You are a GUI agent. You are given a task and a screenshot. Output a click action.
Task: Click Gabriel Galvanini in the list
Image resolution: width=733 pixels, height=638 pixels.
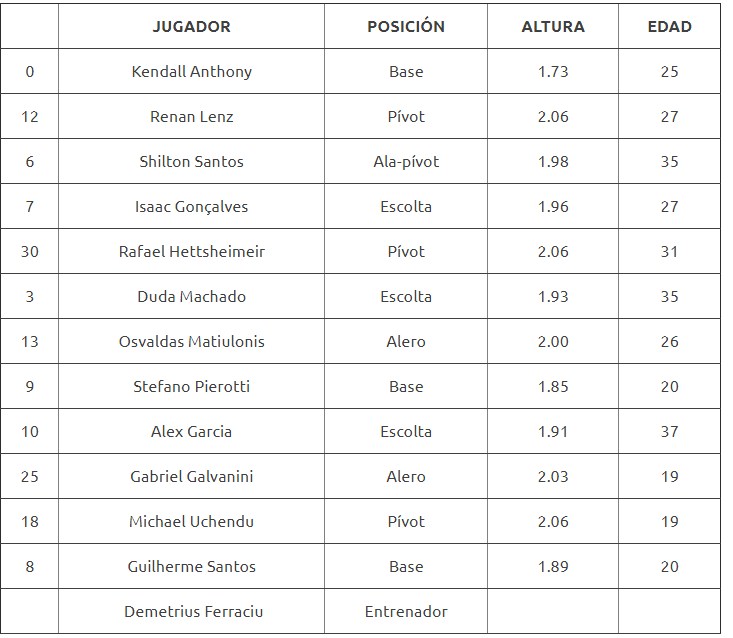(192, 477)
